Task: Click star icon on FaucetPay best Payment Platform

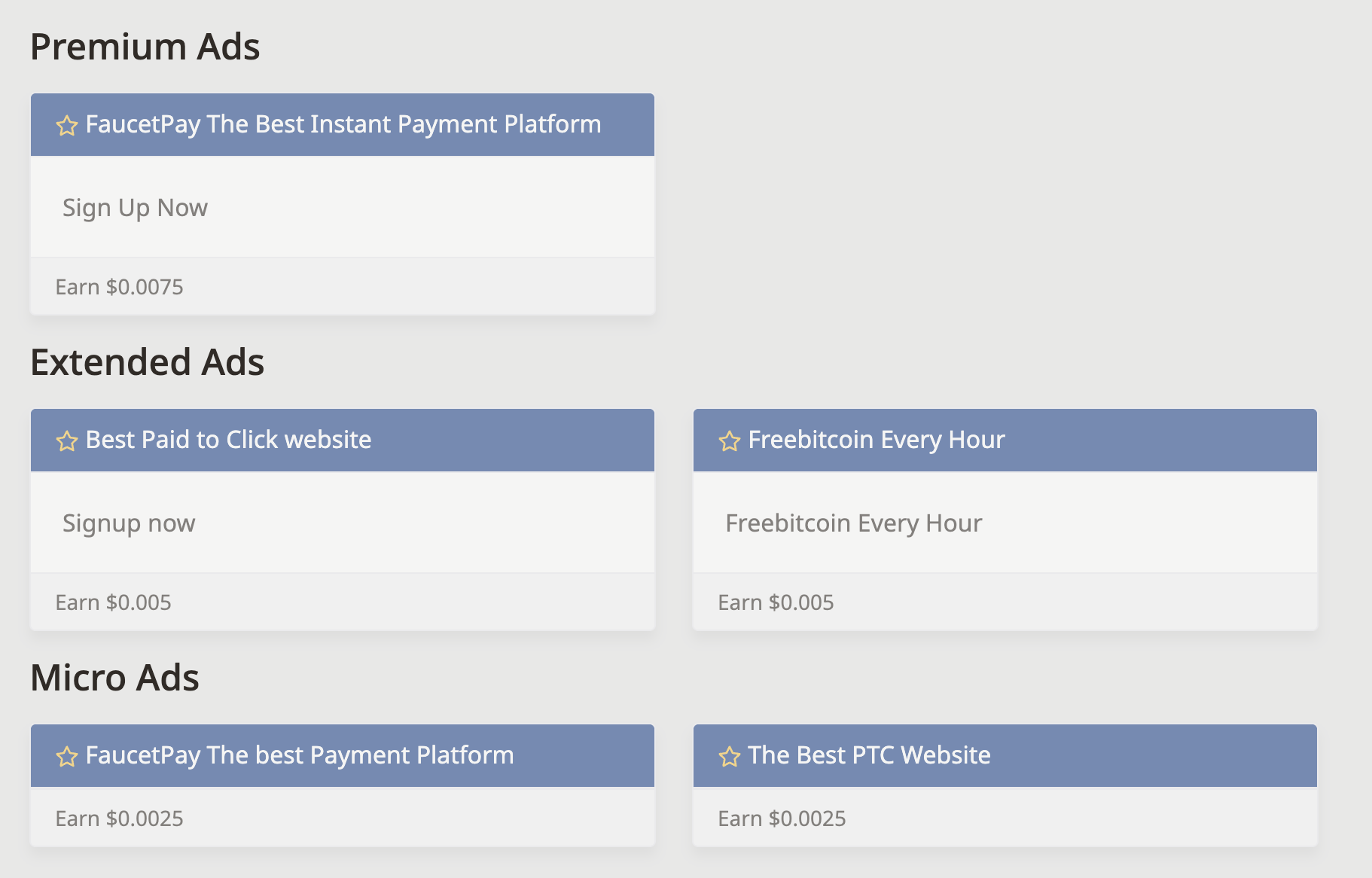Action: click(67, 757)
